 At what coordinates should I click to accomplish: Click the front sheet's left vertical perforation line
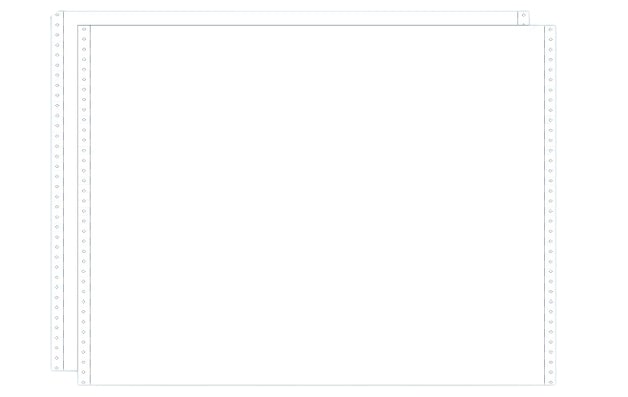tap(91, 205)
